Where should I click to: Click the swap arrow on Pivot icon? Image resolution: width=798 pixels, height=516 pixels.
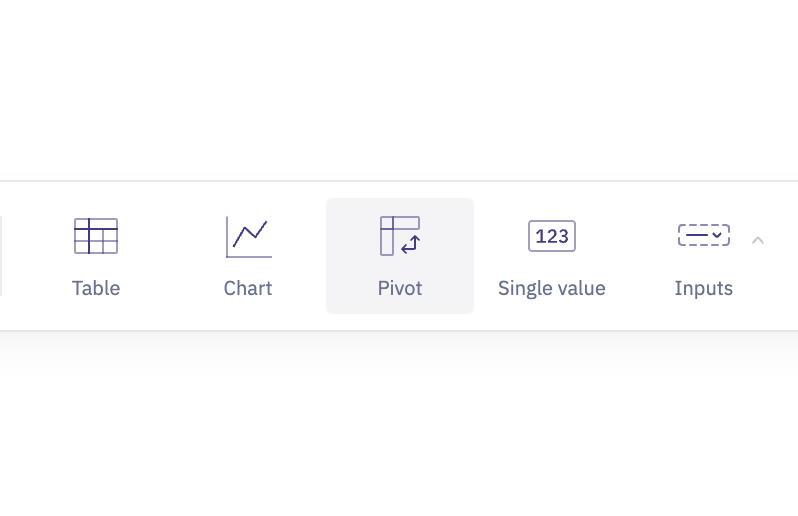click(411, 244)
